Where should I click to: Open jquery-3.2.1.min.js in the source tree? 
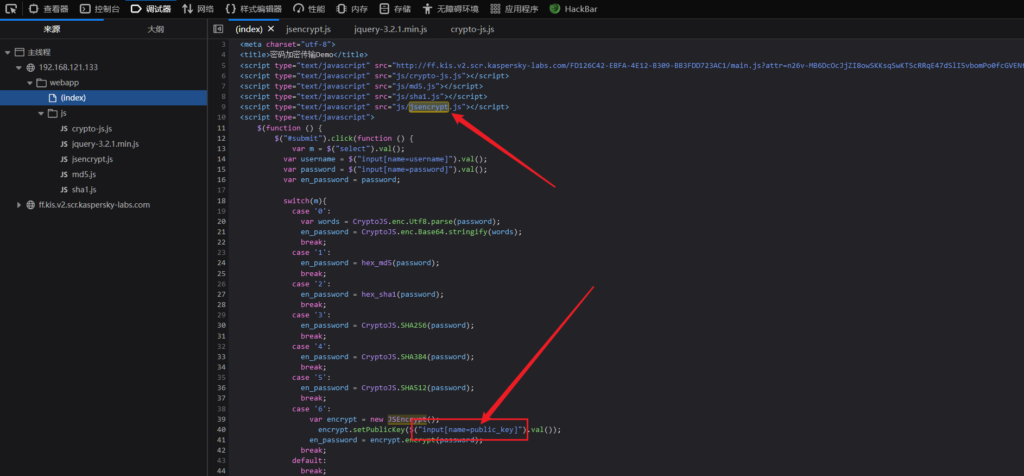coord(104,144)
